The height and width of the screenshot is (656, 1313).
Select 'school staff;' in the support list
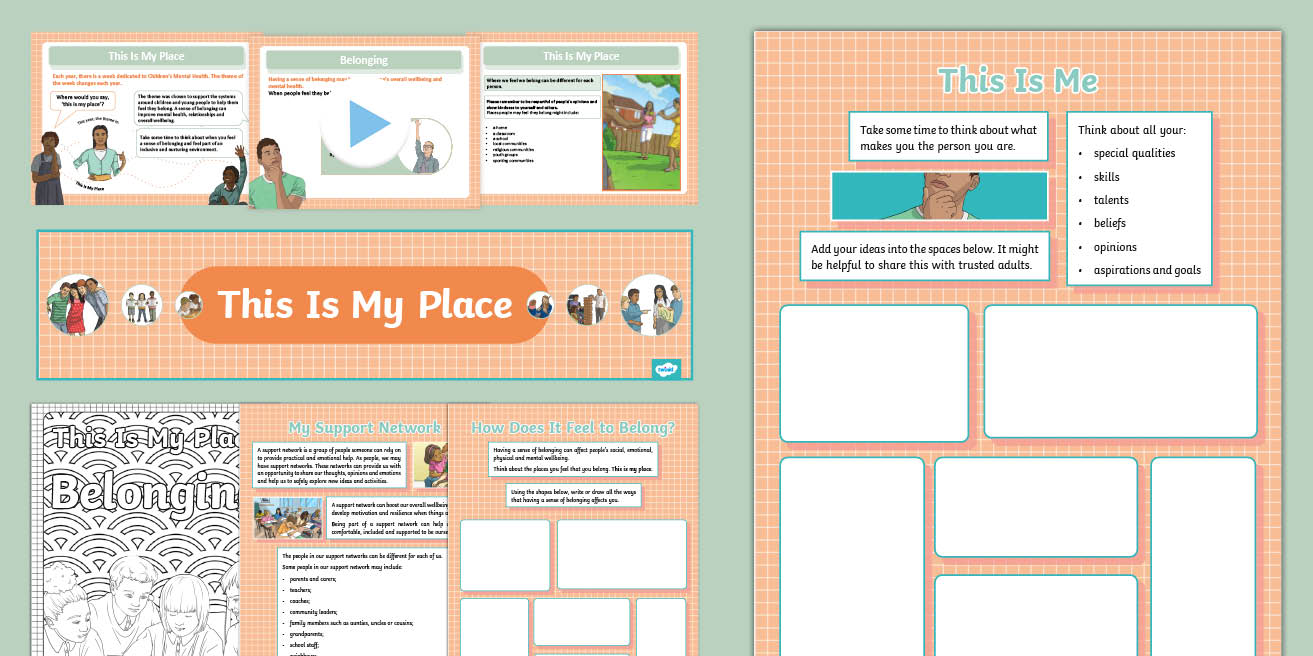(x=305, y=645)
